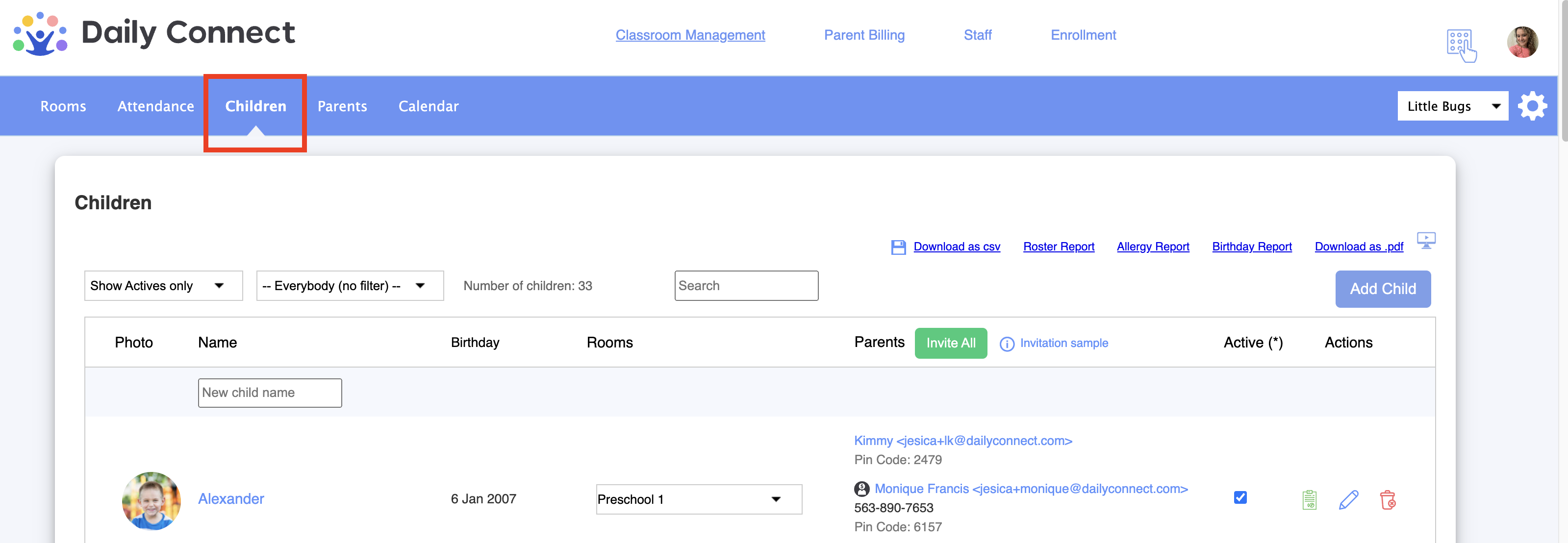Go to the Parent Billing menu
The height and width of the screenshot is (543, 1568).
(x=864, y=35)
